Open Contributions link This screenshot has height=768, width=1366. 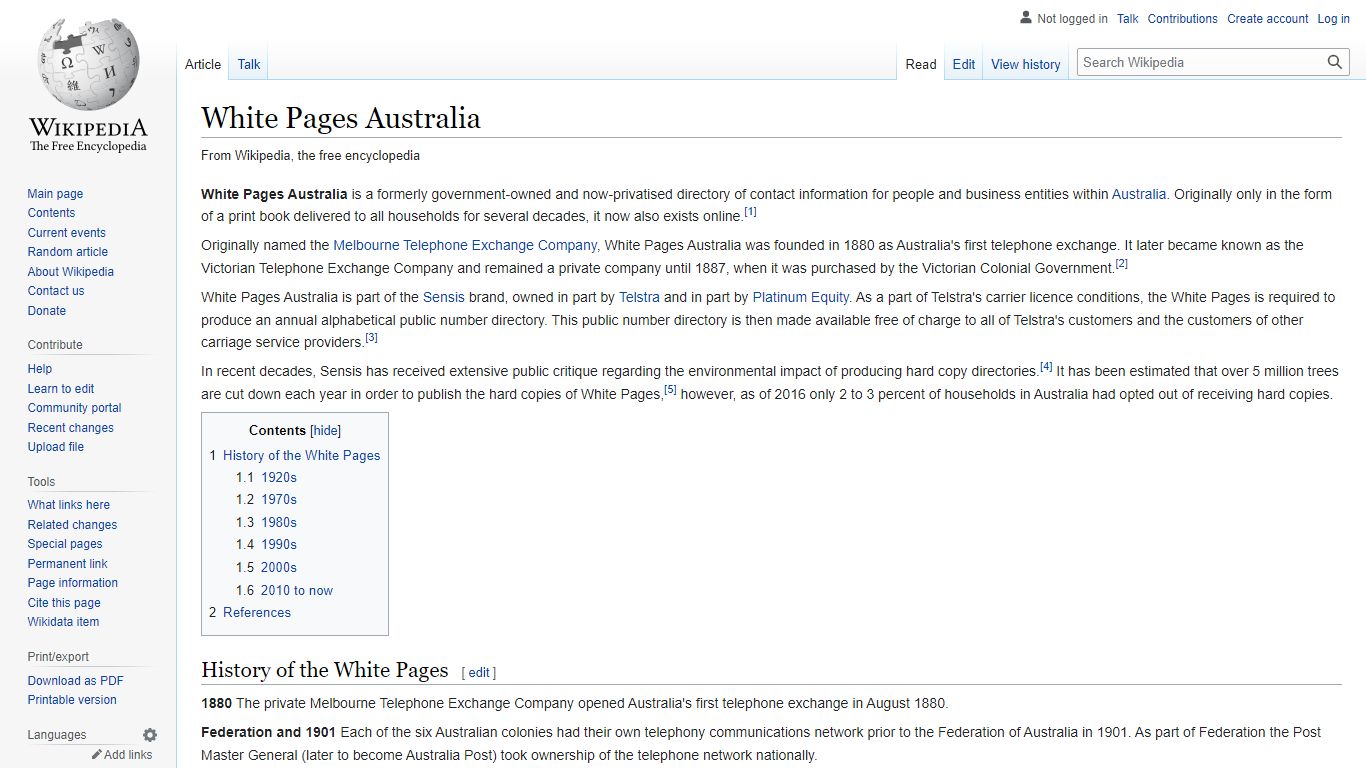[x=1183, y=19]
